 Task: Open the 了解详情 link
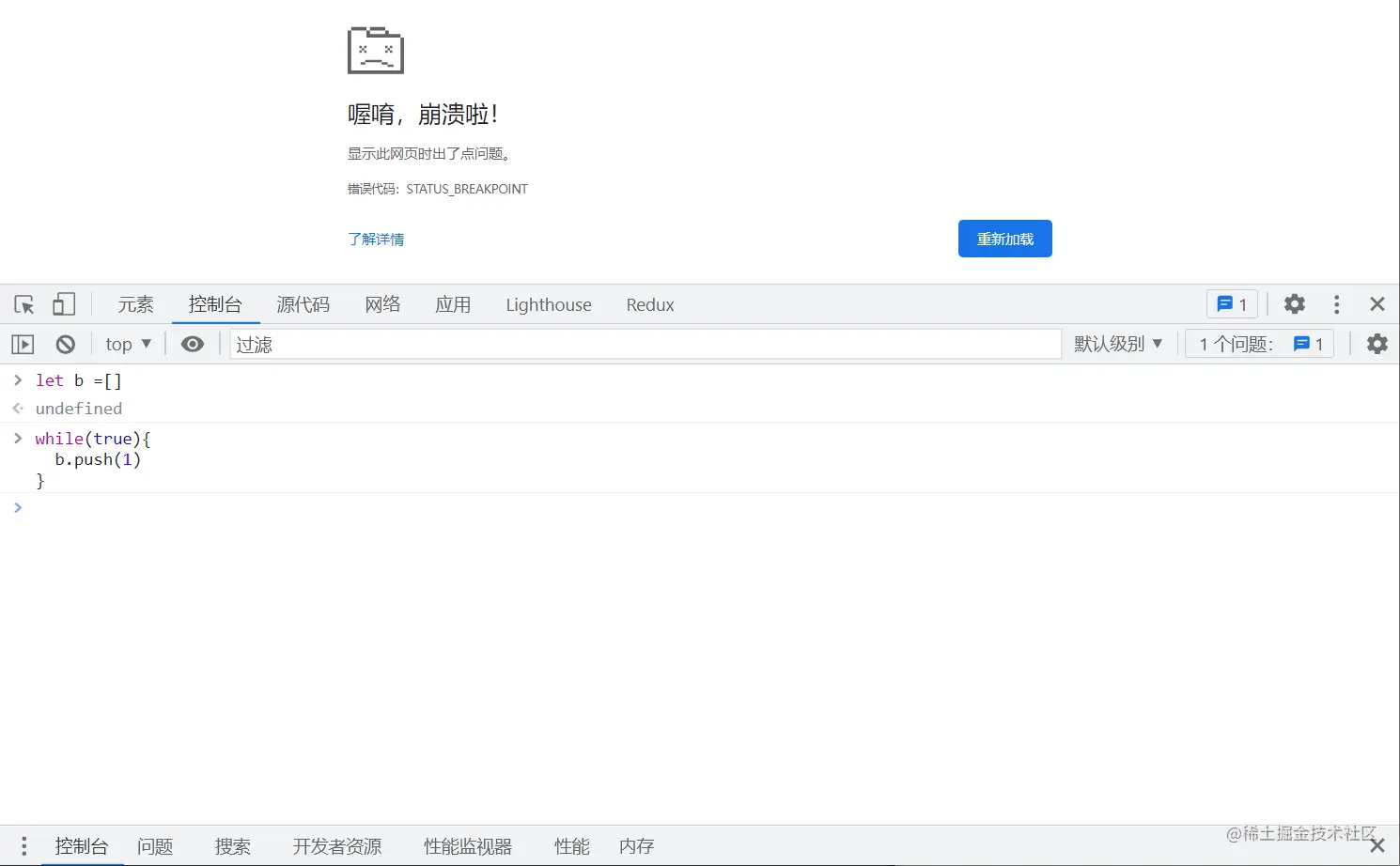point(376,240)
